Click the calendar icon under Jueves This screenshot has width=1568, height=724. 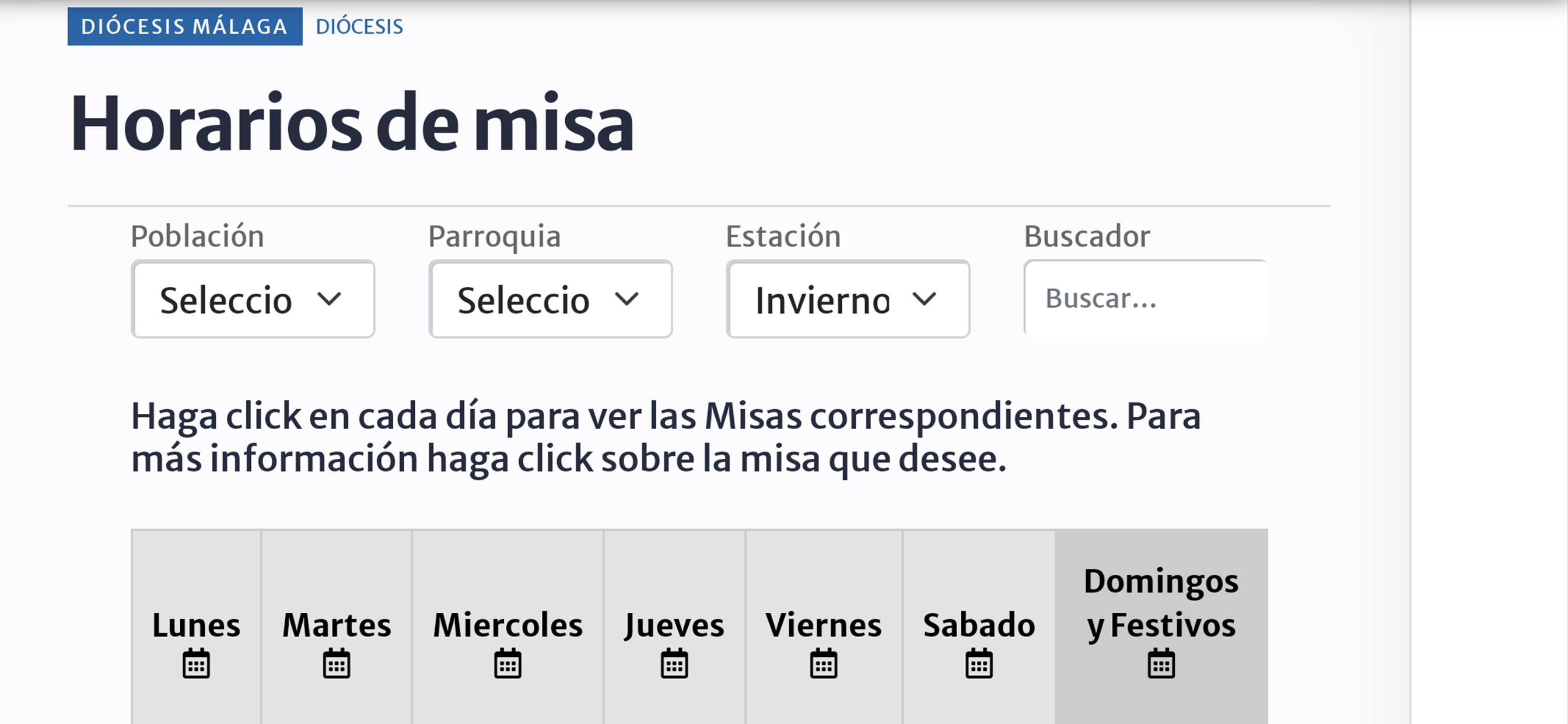click(x=674, y=663)
